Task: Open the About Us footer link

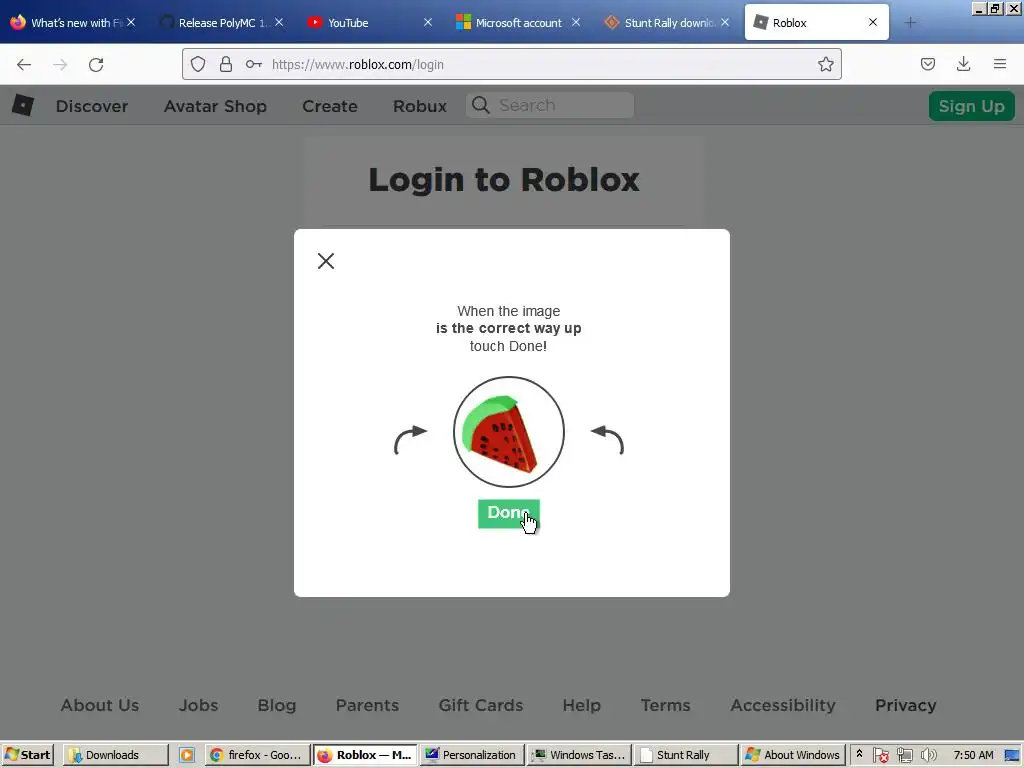Action: point(100,705)
